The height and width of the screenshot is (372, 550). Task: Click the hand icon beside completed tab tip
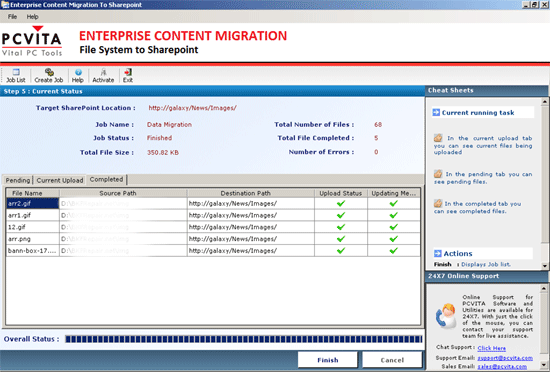[x=438, y=203]
